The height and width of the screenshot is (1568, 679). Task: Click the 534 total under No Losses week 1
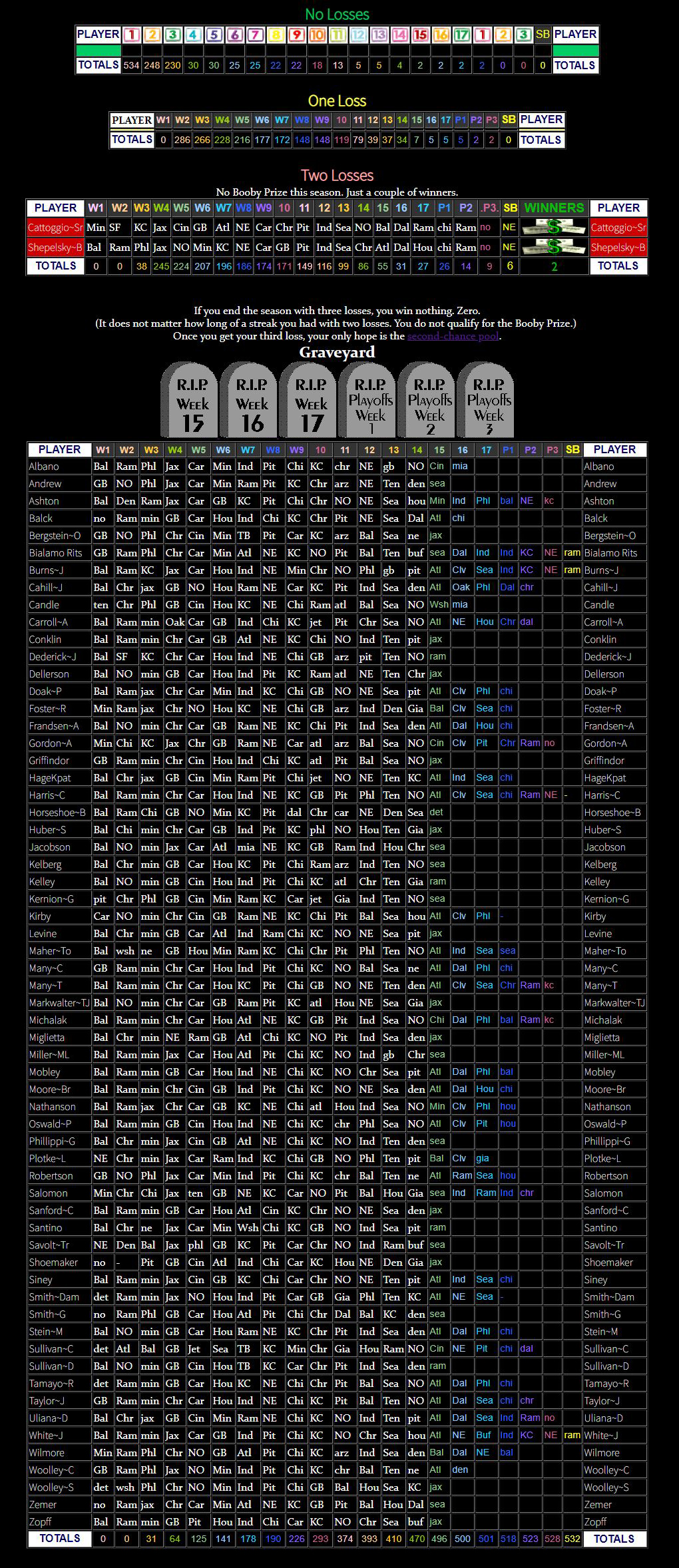coord(131,65)
